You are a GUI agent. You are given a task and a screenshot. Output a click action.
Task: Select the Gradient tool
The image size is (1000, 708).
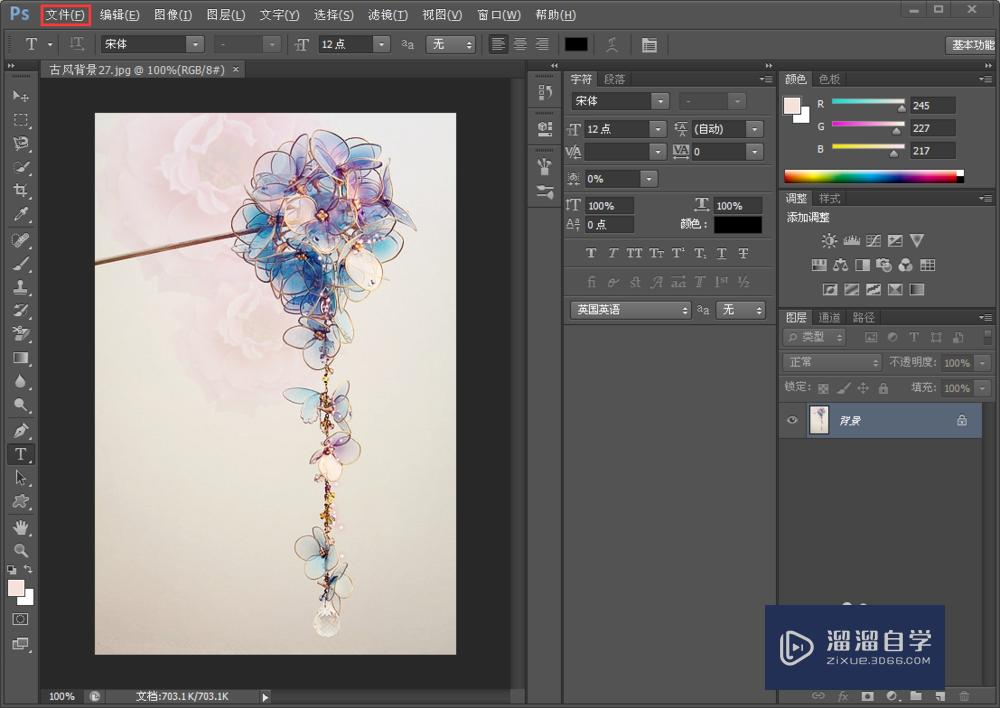click(x=20, y=358)
